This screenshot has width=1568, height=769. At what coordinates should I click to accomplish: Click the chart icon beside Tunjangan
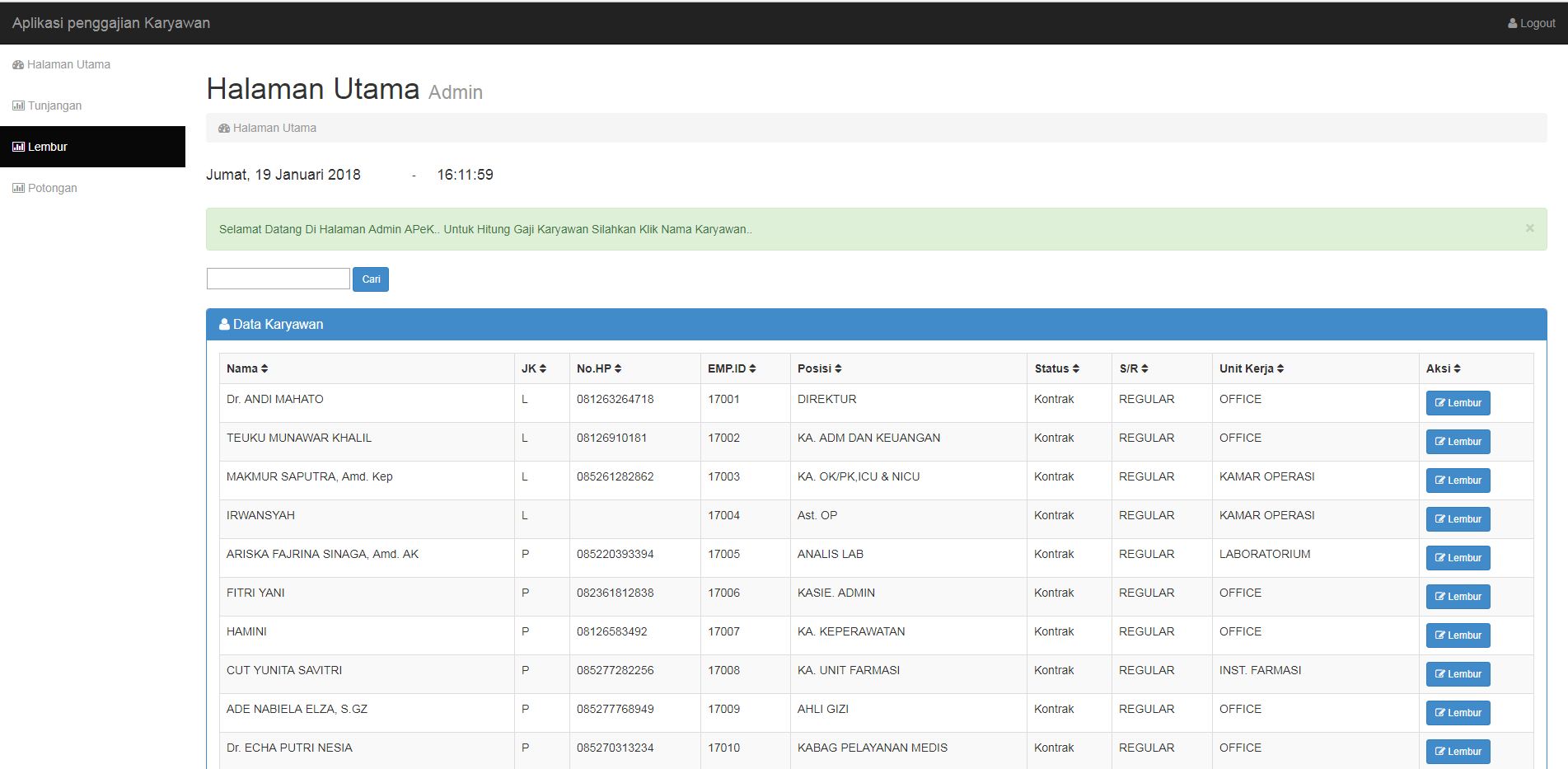18,106
